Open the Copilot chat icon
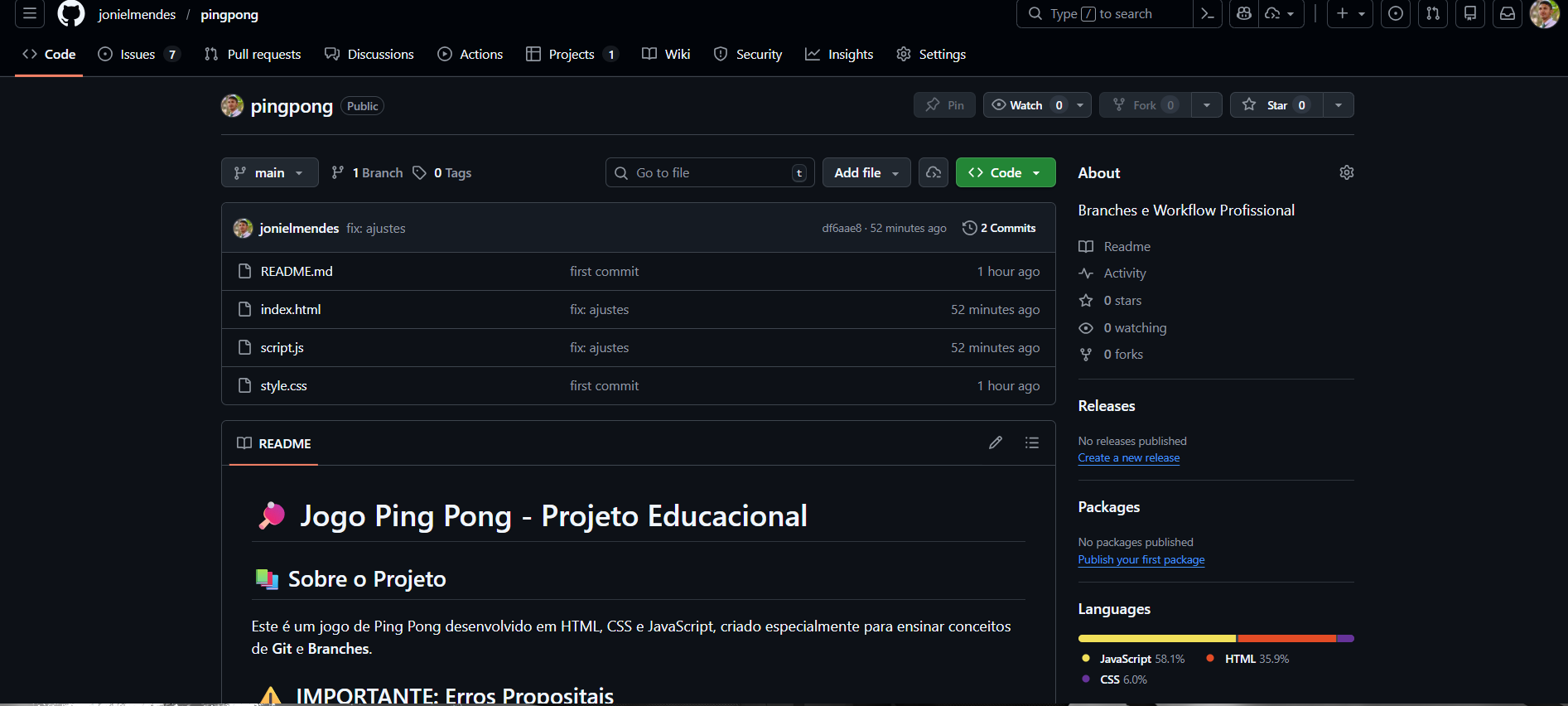The width and height of the screenshot is (1568, 706). pos(1243,14)
